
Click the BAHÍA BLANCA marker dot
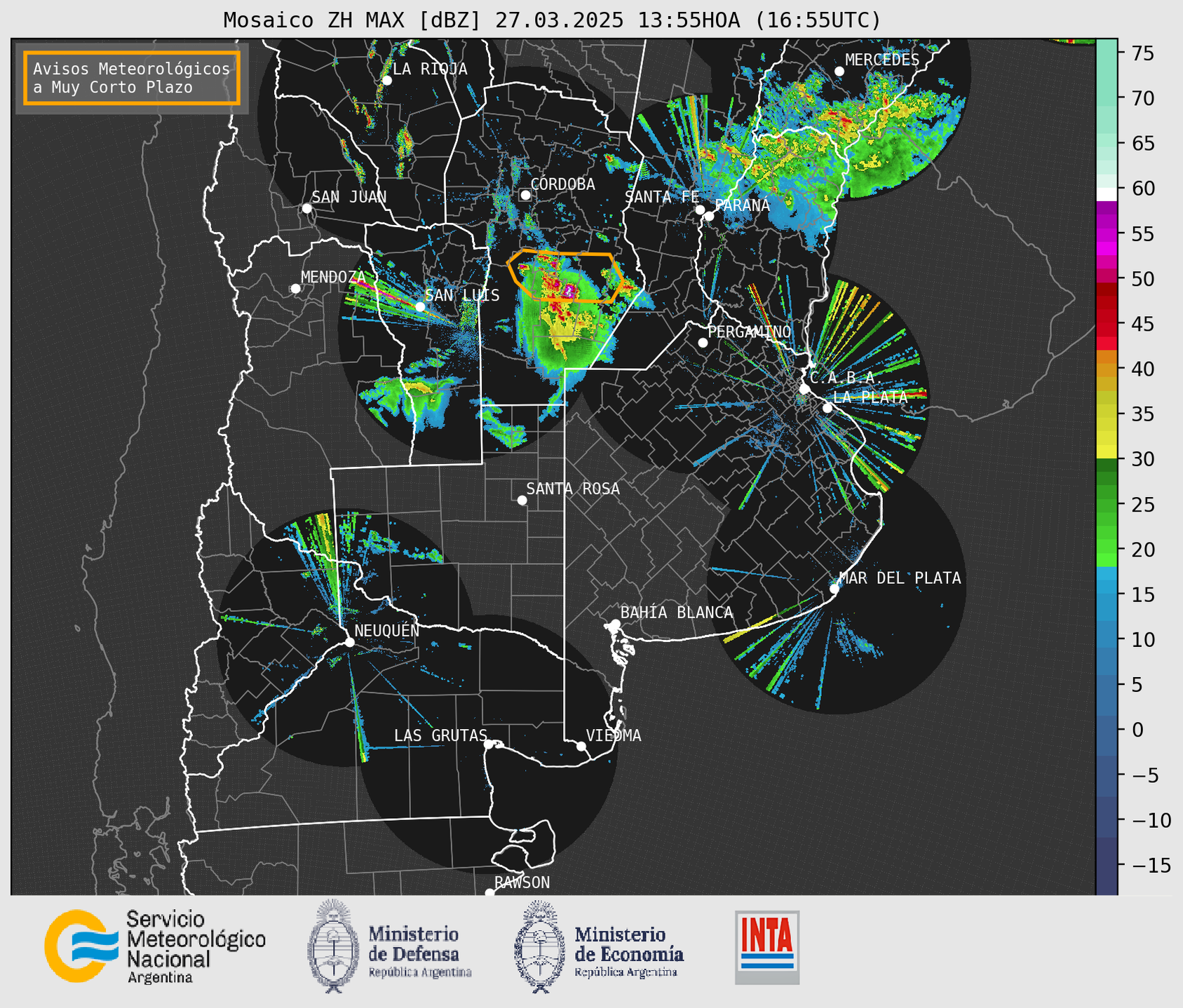click(x=615, y=624)
